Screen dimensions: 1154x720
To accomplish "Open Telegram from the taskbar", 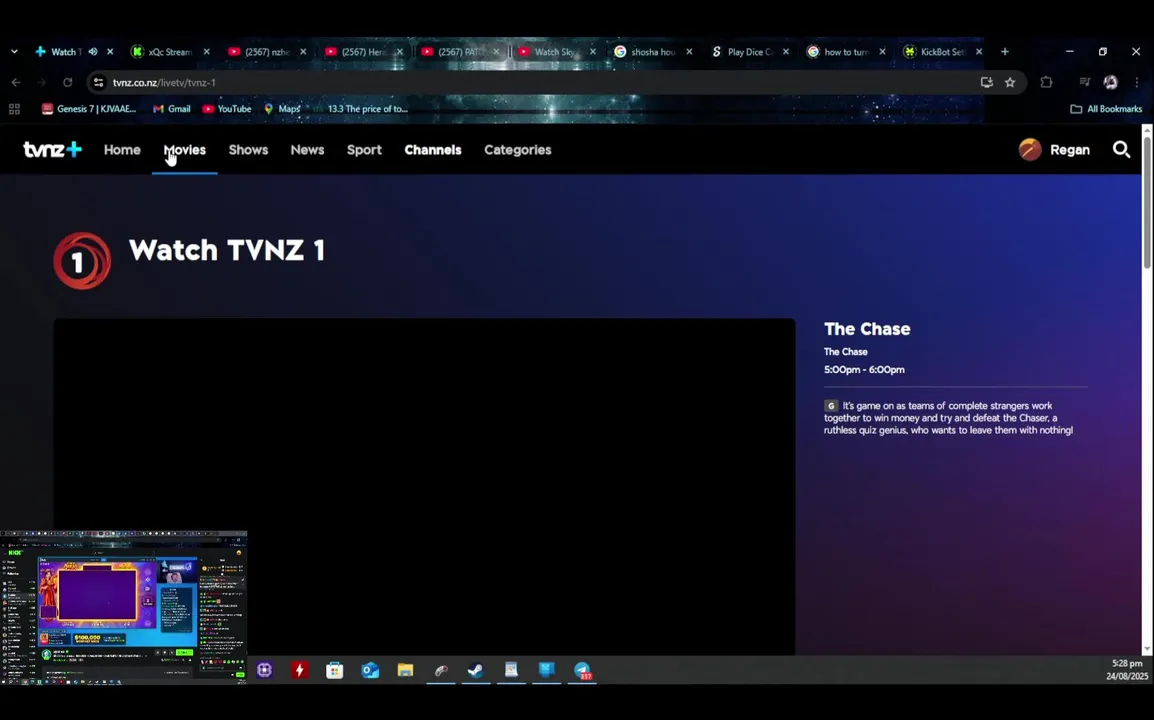I will 583,670.
